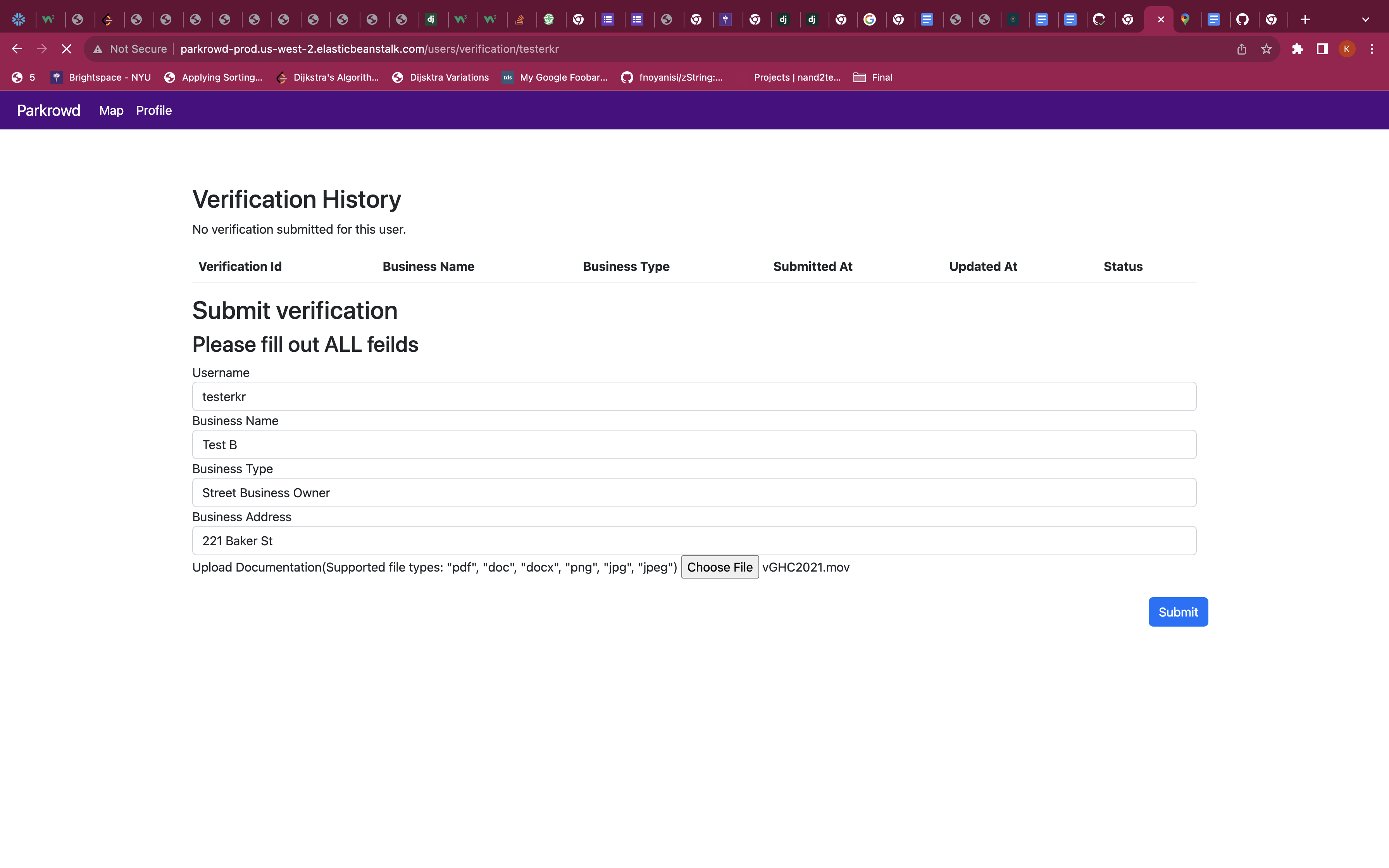The width and height of the screenshot is (1389, 868).
Task: Click Choose File to upload documentation
Action: pyautogui.click(x=719, y=567)
